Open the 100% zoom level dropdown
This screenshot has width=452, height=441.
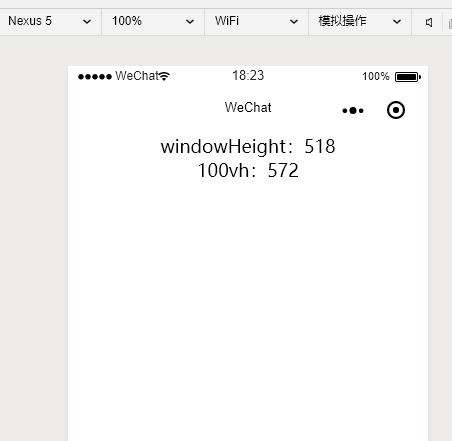(x=153, y=22)
